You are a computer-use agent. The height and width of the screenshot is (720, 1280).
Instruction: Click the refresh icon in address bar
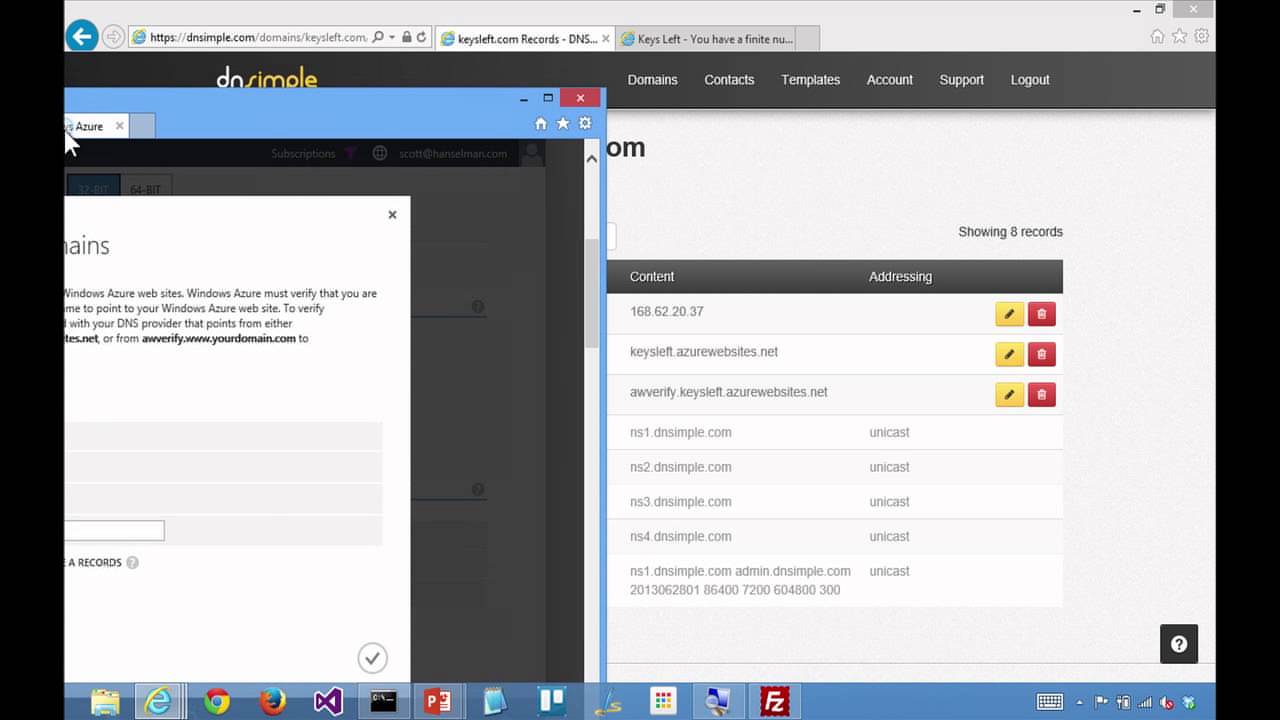(x=422, y=37)
